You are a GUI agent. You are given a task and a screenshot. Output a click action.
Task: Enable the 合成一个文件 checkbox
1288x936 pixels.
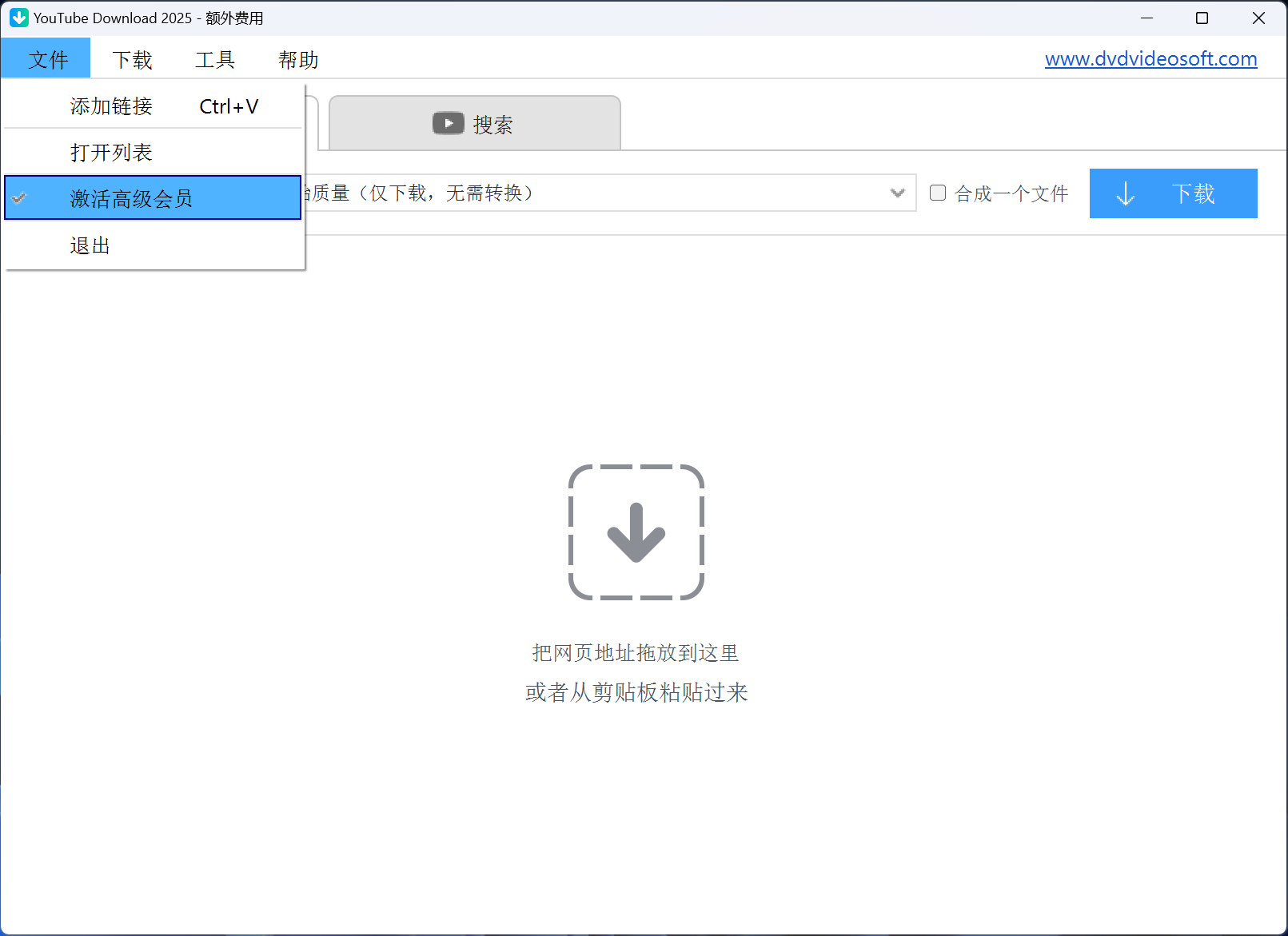[938, 193]
